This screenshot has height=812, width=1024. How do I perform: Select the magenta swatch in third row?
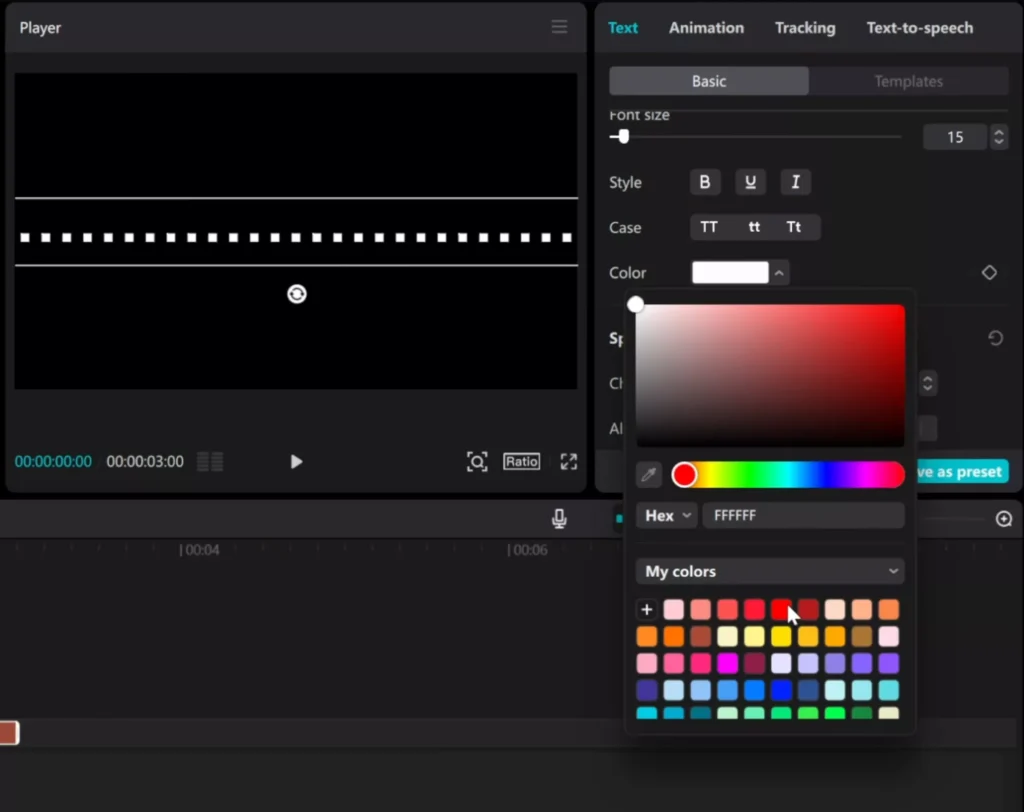[x=727, y=663]
